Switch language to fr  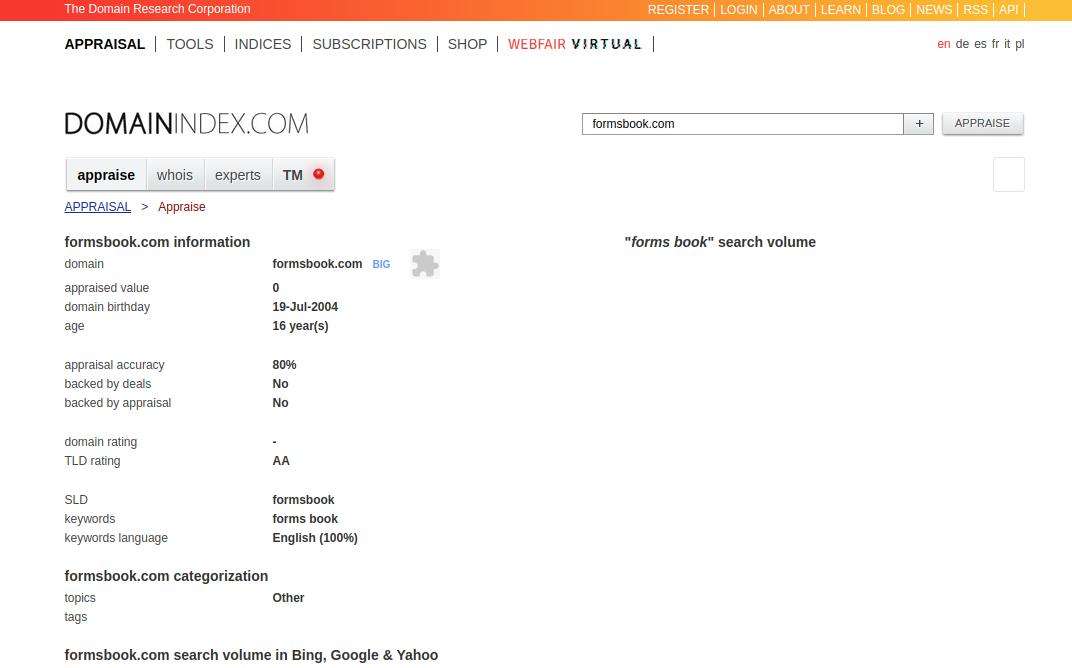(995, 44)
